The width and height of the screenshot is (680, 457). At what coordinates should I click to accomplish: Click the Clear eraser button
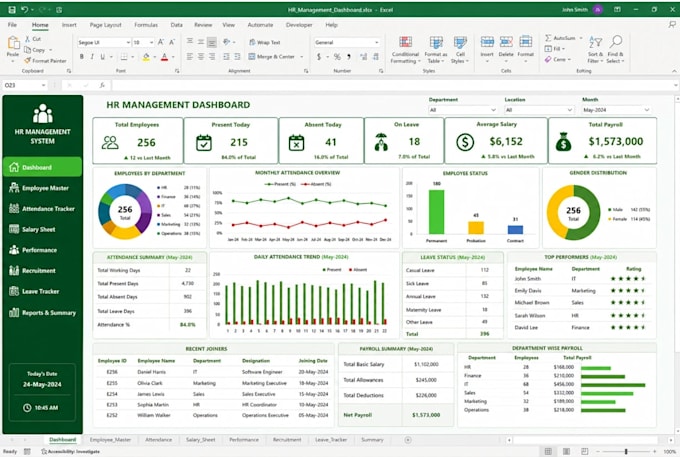coord(558,59)
